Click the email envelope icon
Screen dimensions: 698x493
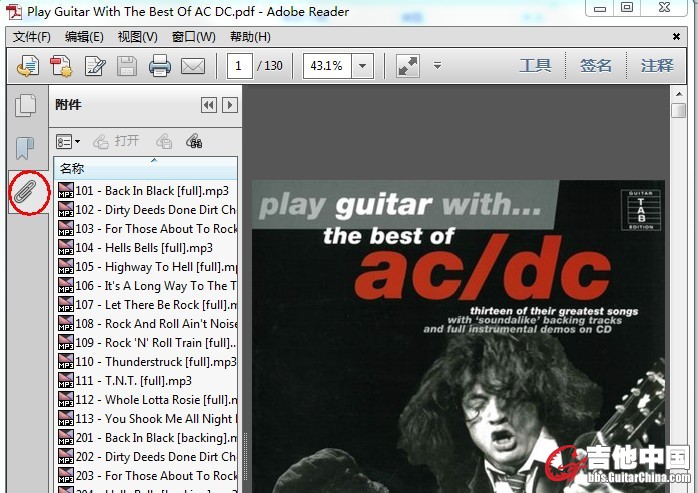click(193, 66)
